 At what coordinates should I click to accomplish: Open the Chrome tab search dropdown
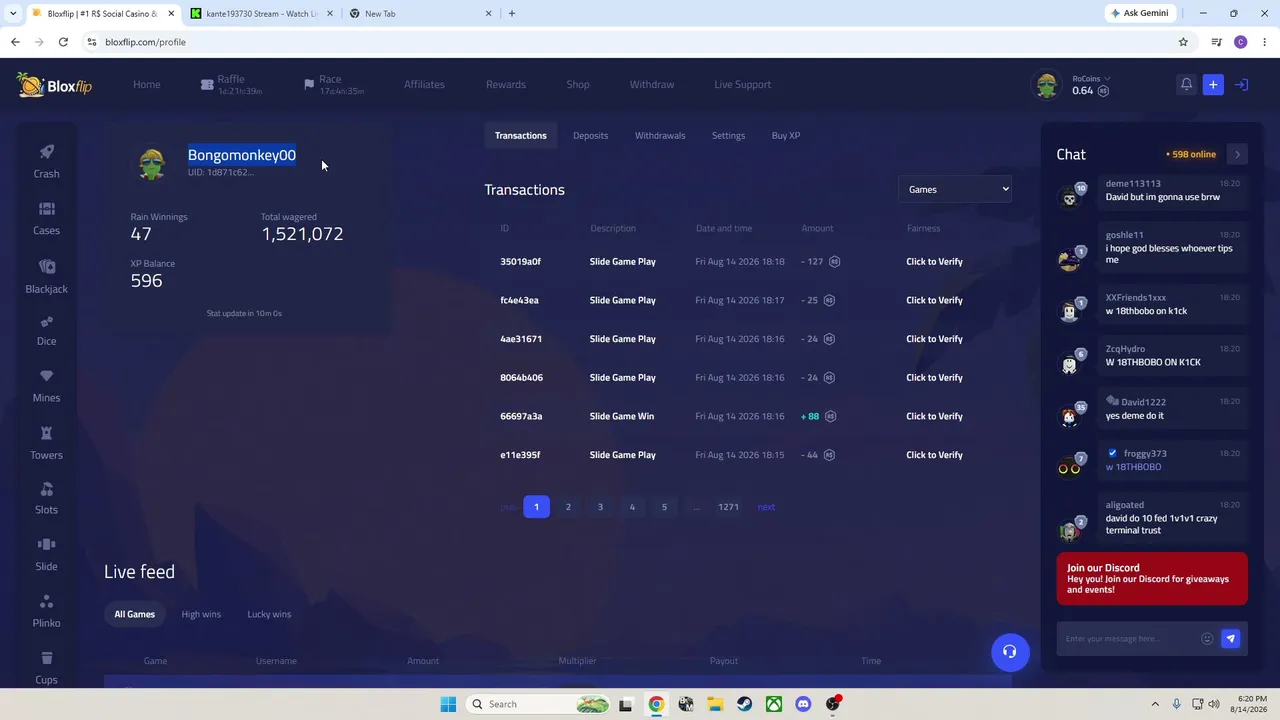pyautogui.click(x=13, y=13)
